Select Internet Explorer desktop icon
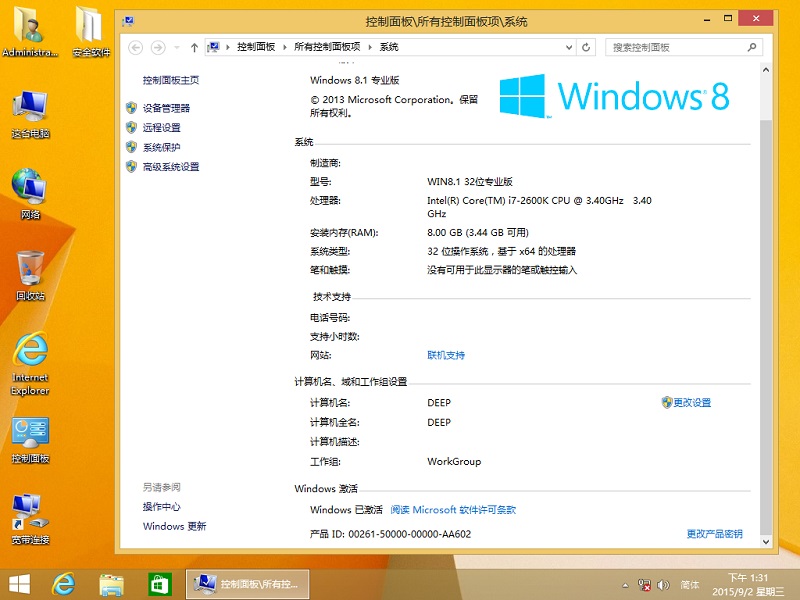The height and width of the screenshot is (600, 800). pyautogui.click(x=30, y=363)
